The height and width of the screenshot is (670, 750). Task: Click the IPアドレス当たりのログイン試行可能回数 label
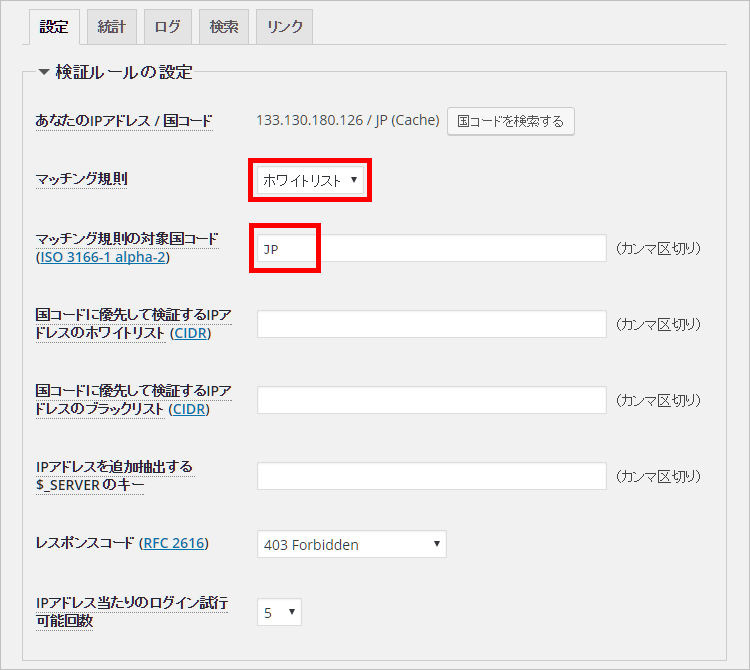click(x=132, y=612)
